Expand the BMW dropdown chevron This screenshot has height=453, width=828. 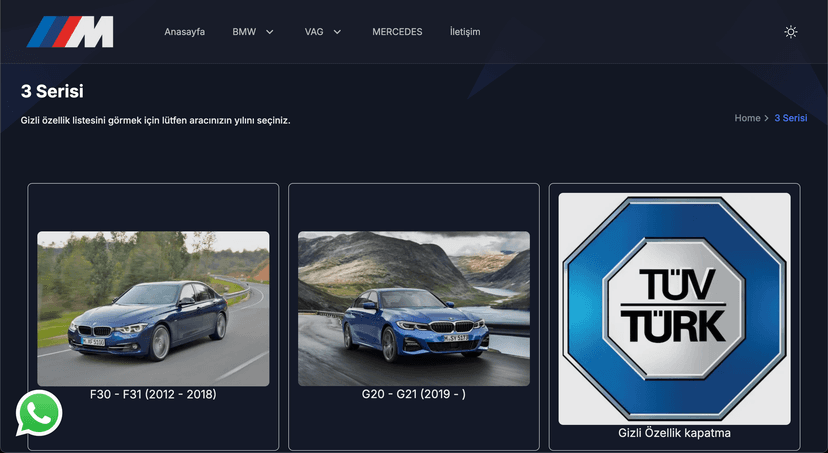[269, 32]
